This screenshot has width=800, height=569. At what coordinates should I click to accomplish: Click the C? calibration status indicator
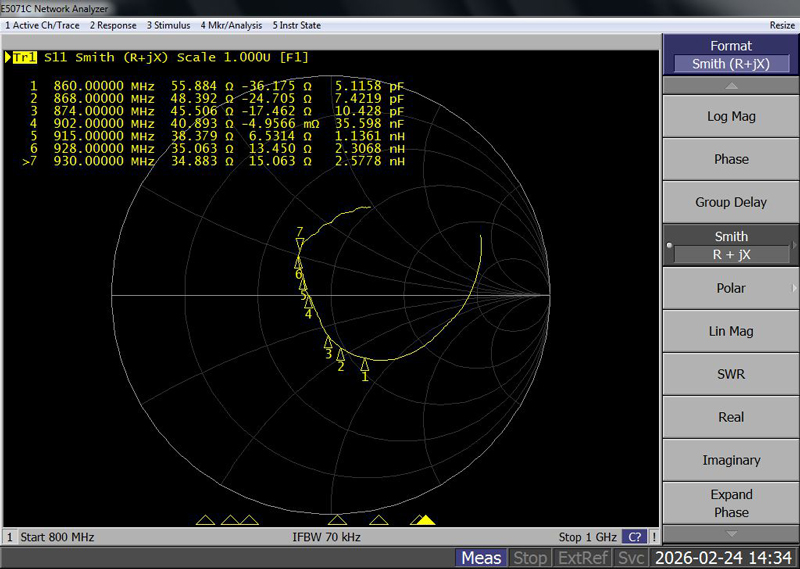pyautogui.click(x=634, y=537)
